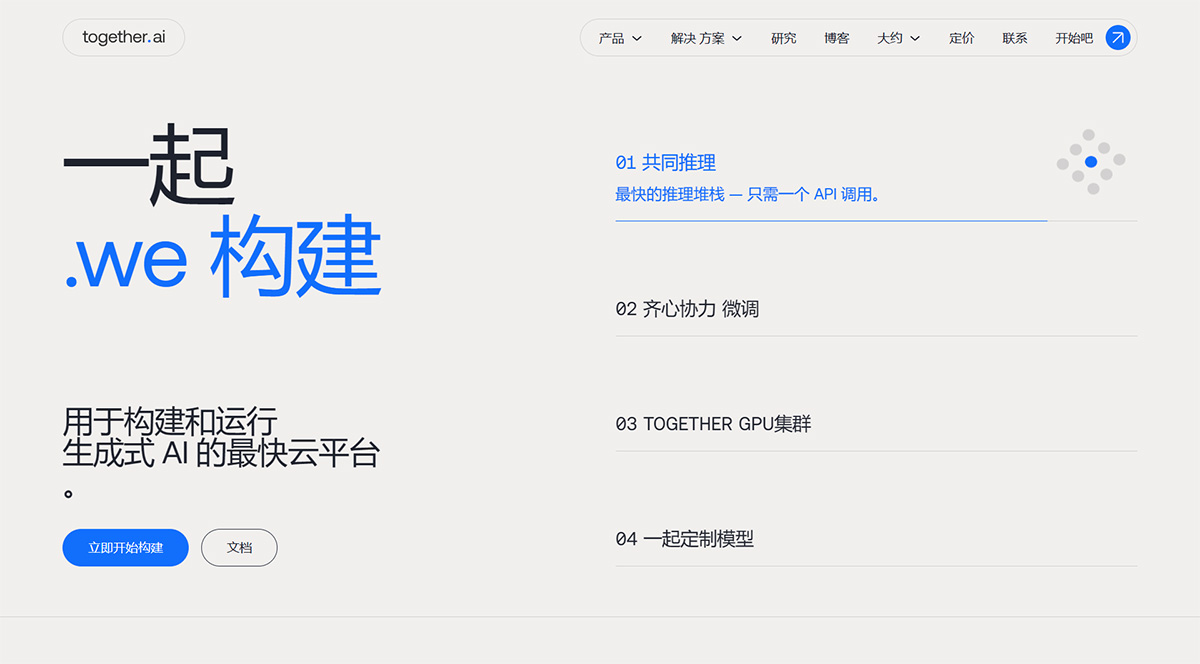Click the together.ai logo
The image size is (1200, 664).
pos(123,37)
